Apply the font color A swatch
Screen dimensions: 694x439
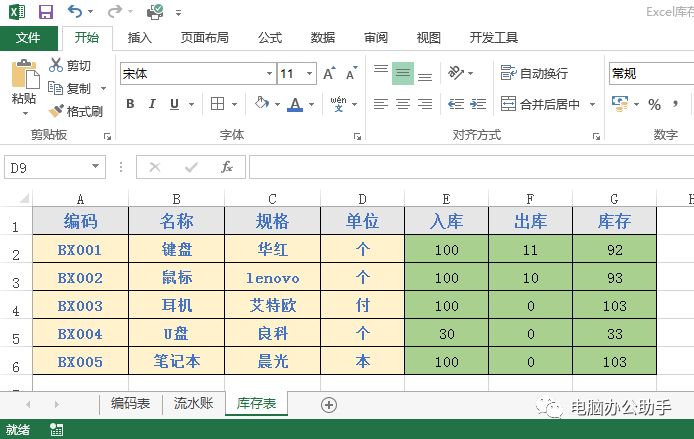[295, 104]
